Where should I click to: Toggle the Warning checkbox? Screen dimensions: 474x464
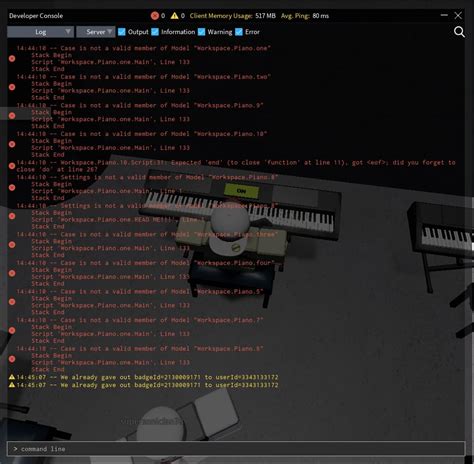pos(201,32)
